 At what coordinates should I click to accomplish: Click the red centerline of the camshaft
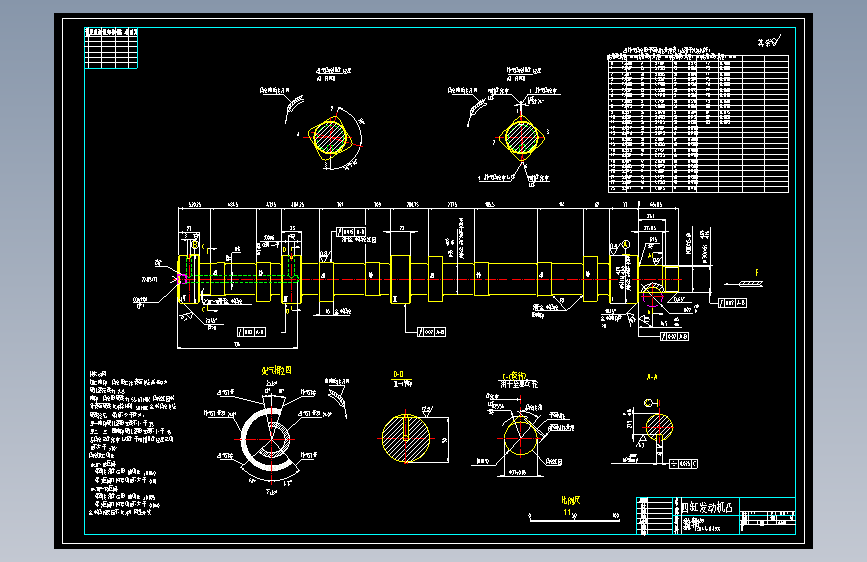[x=431, y=279]
